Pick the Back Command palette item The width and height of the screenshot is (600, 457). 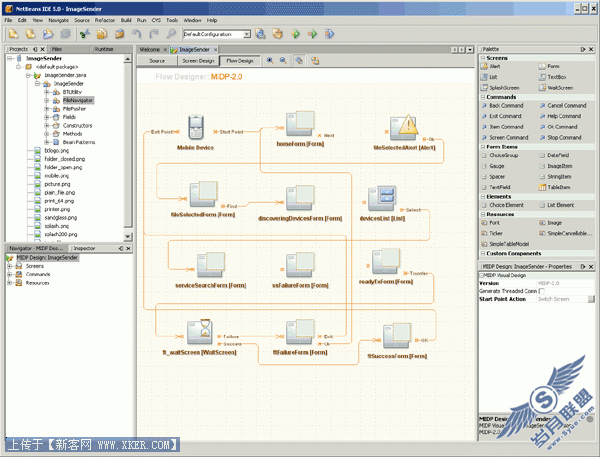(x=502, y=106)
